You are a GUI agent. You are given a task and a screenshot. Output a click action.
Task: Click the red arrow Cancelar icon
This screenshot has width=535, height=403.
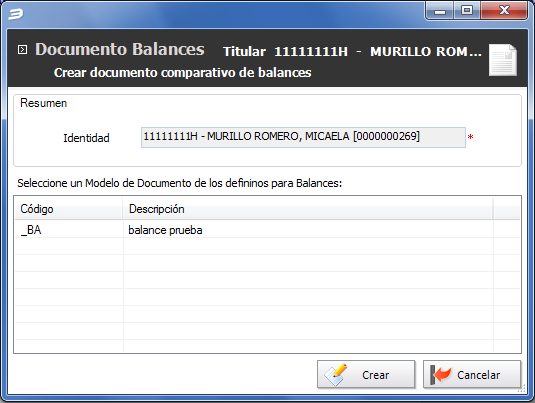[440, 375]
